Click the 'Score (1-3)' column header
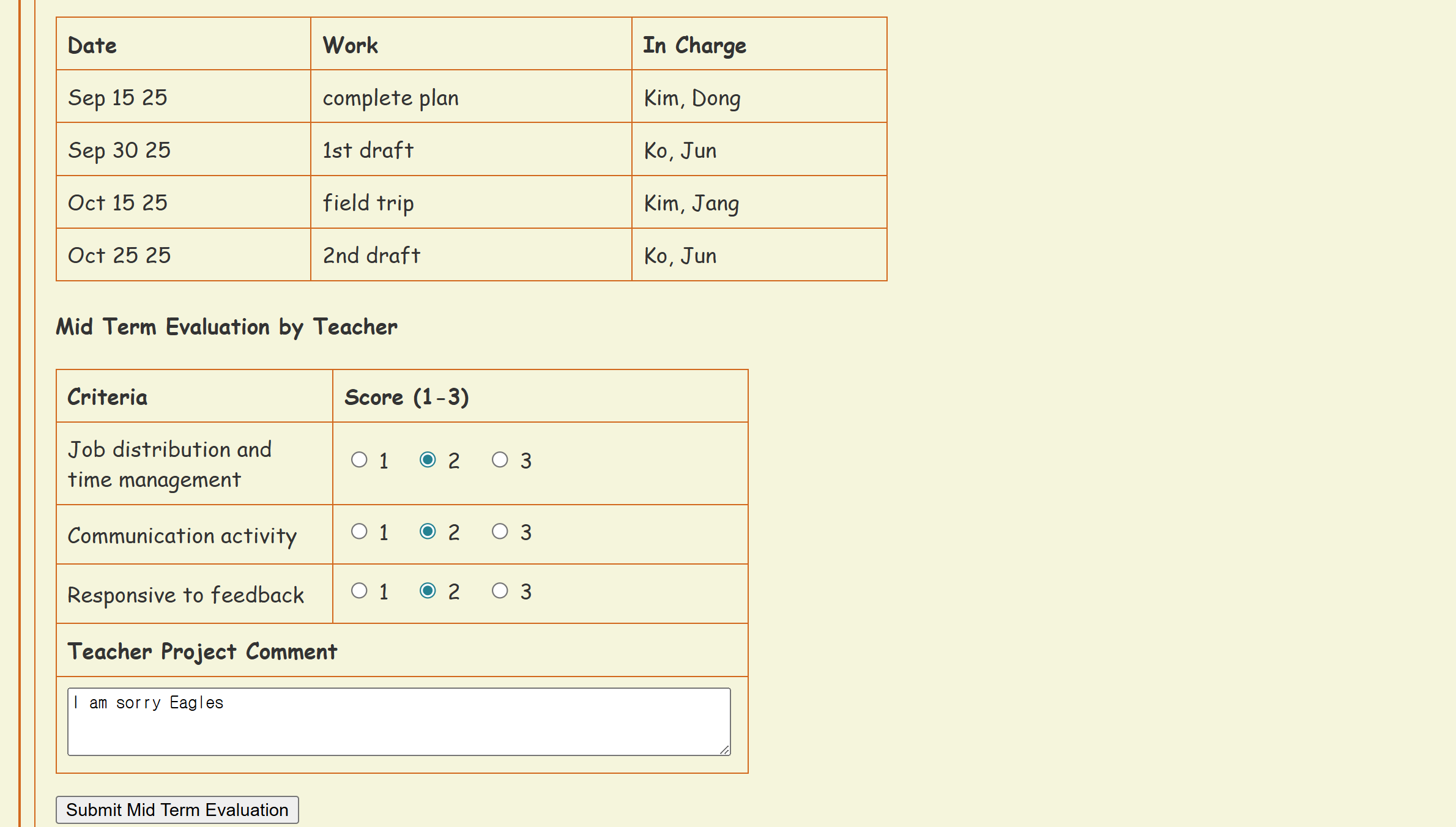 point(407,398)
